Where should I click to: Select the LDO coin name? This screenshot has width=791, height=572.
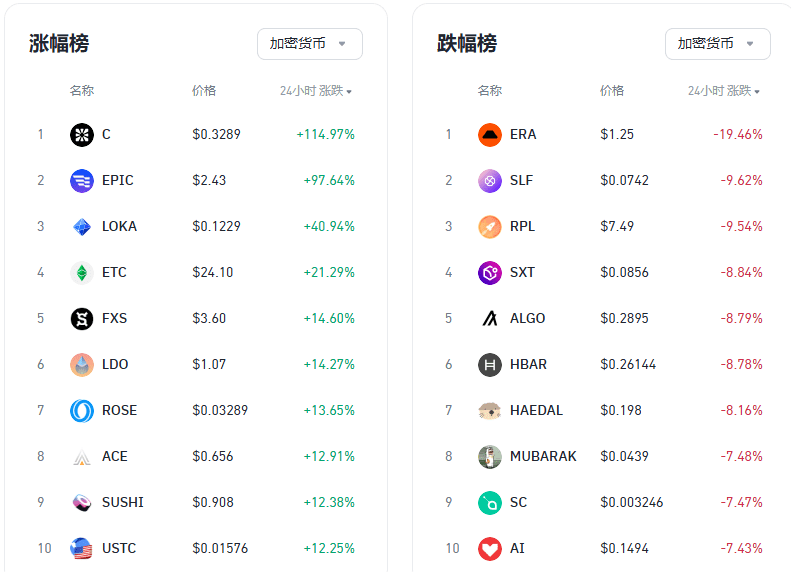tap(115, 364)
